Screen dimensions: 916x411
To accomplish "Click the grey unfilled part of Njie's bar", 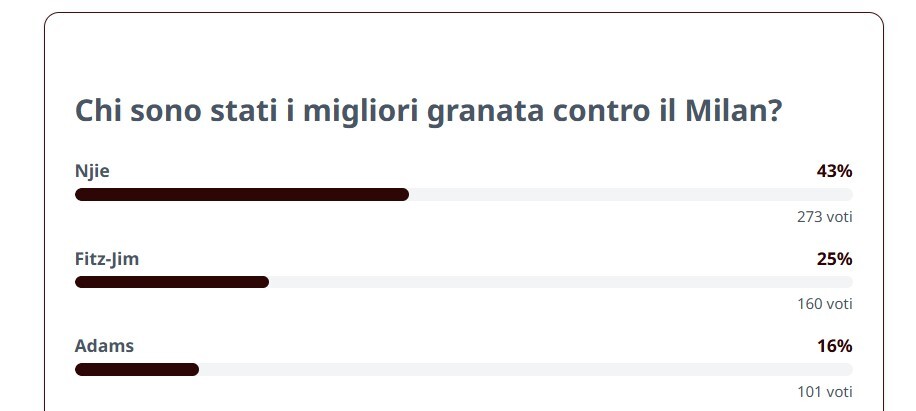I will 631,194.
